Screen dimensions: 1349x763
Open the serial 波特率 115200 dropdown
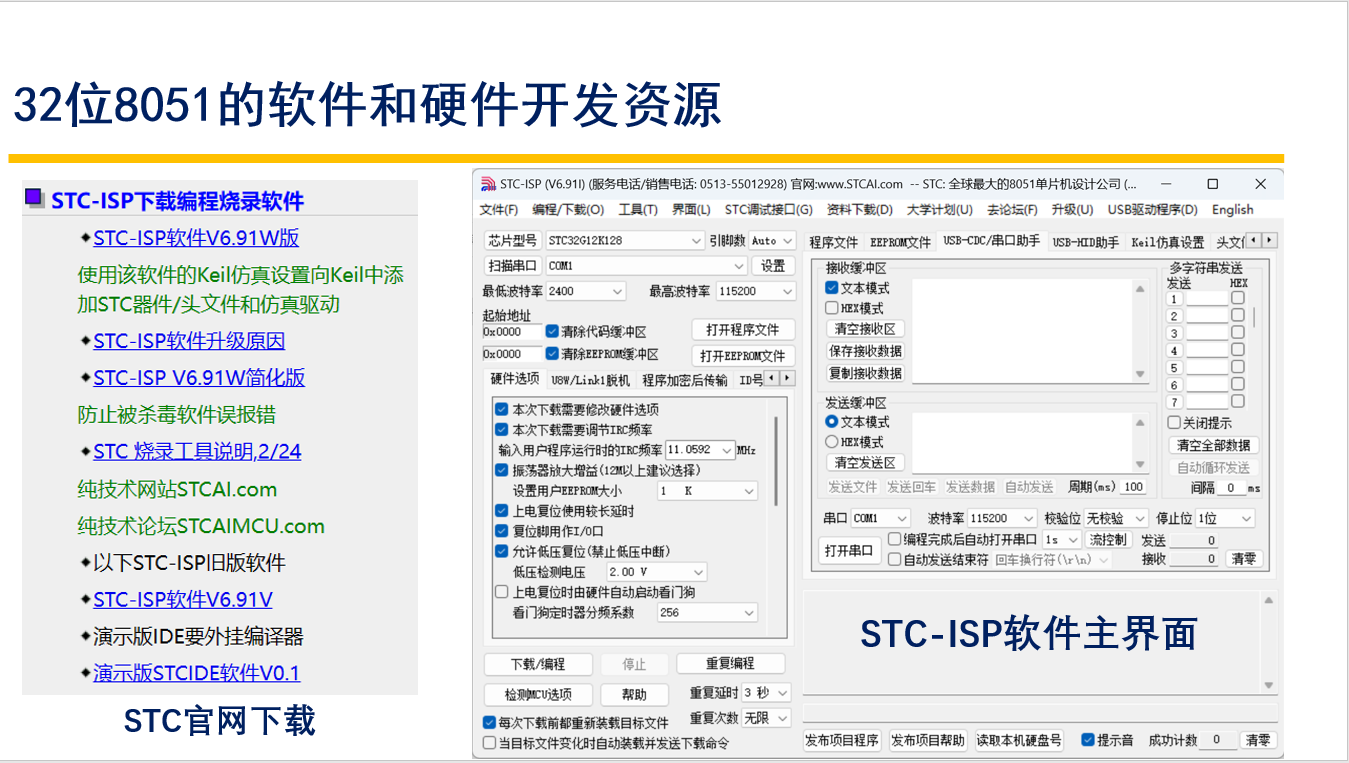point(1027,518)
